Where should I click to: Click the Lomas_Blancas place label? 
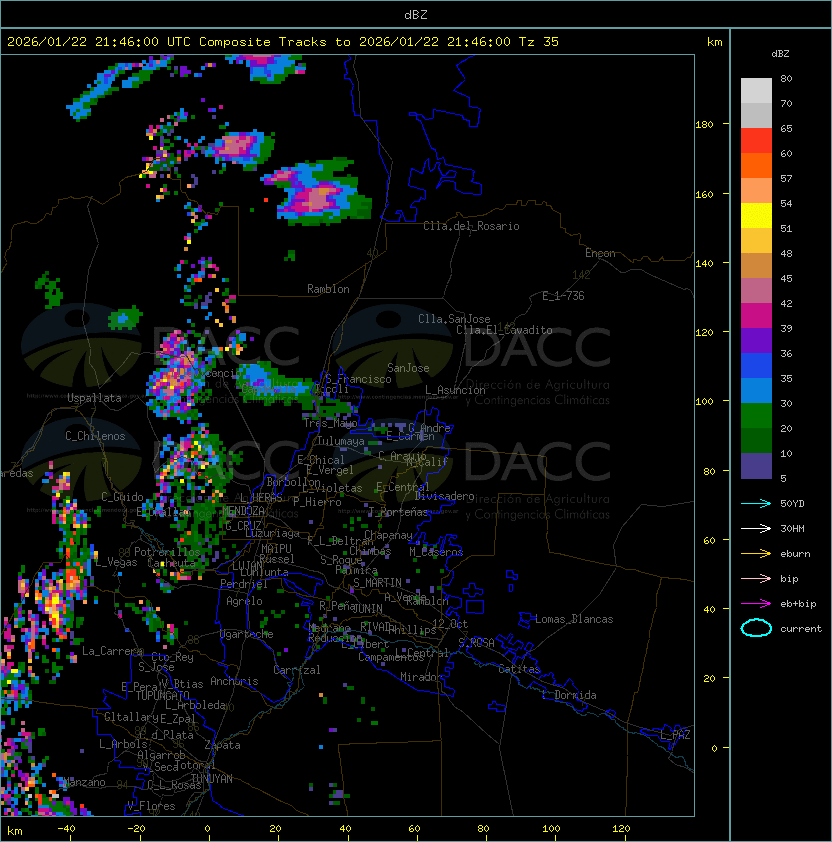coord(574,619)
